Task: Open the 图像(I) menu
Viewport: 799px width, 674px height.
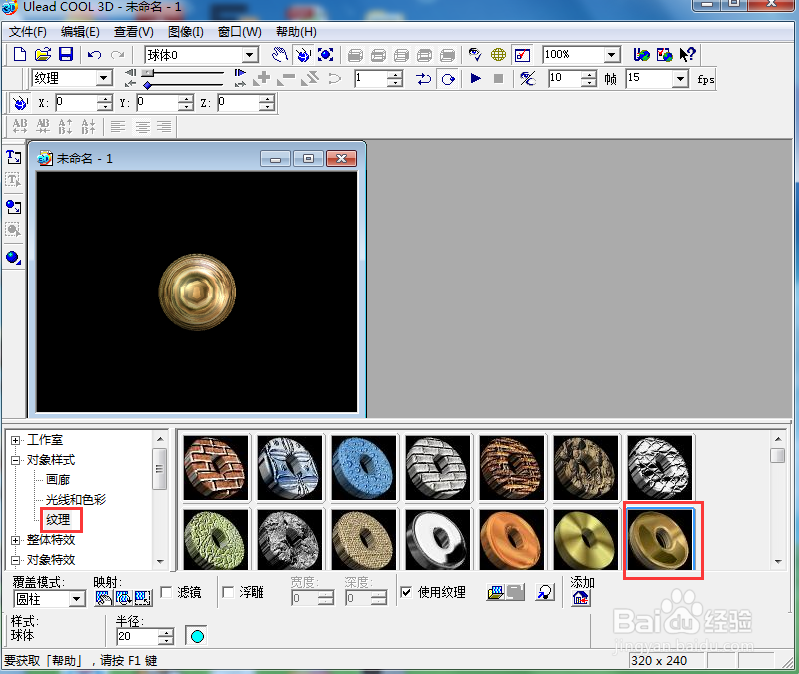Action: point(185,32)
